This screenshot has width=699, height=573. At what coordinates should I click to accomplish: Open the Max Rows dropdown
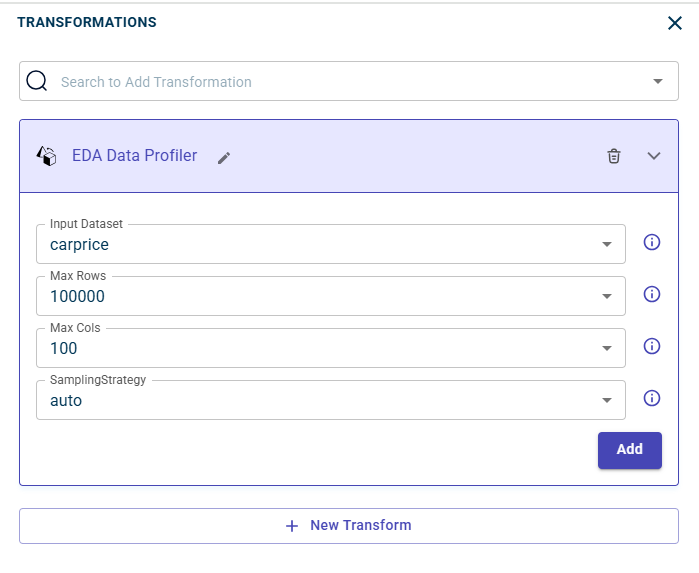pyautogui.click(x=607, y=296)
